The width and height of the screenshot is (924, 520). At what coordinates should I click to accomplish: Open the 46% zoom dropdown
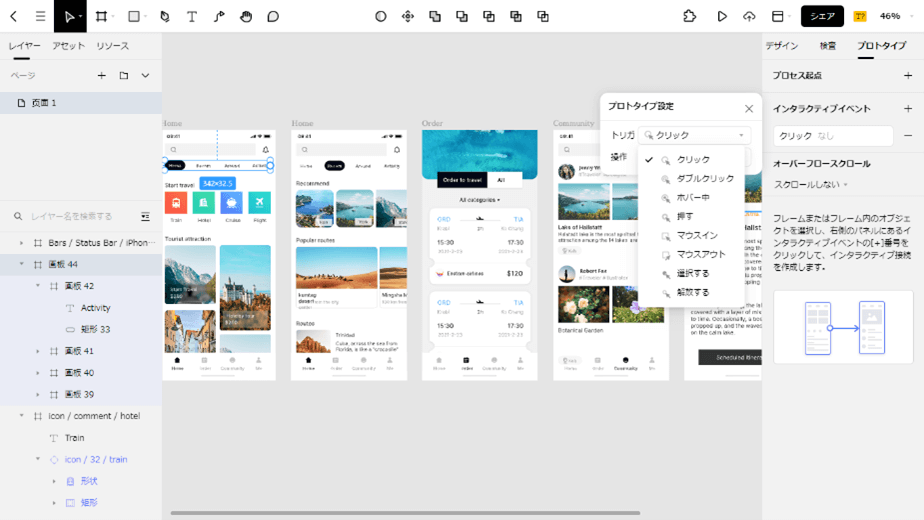tap(896, 17)
